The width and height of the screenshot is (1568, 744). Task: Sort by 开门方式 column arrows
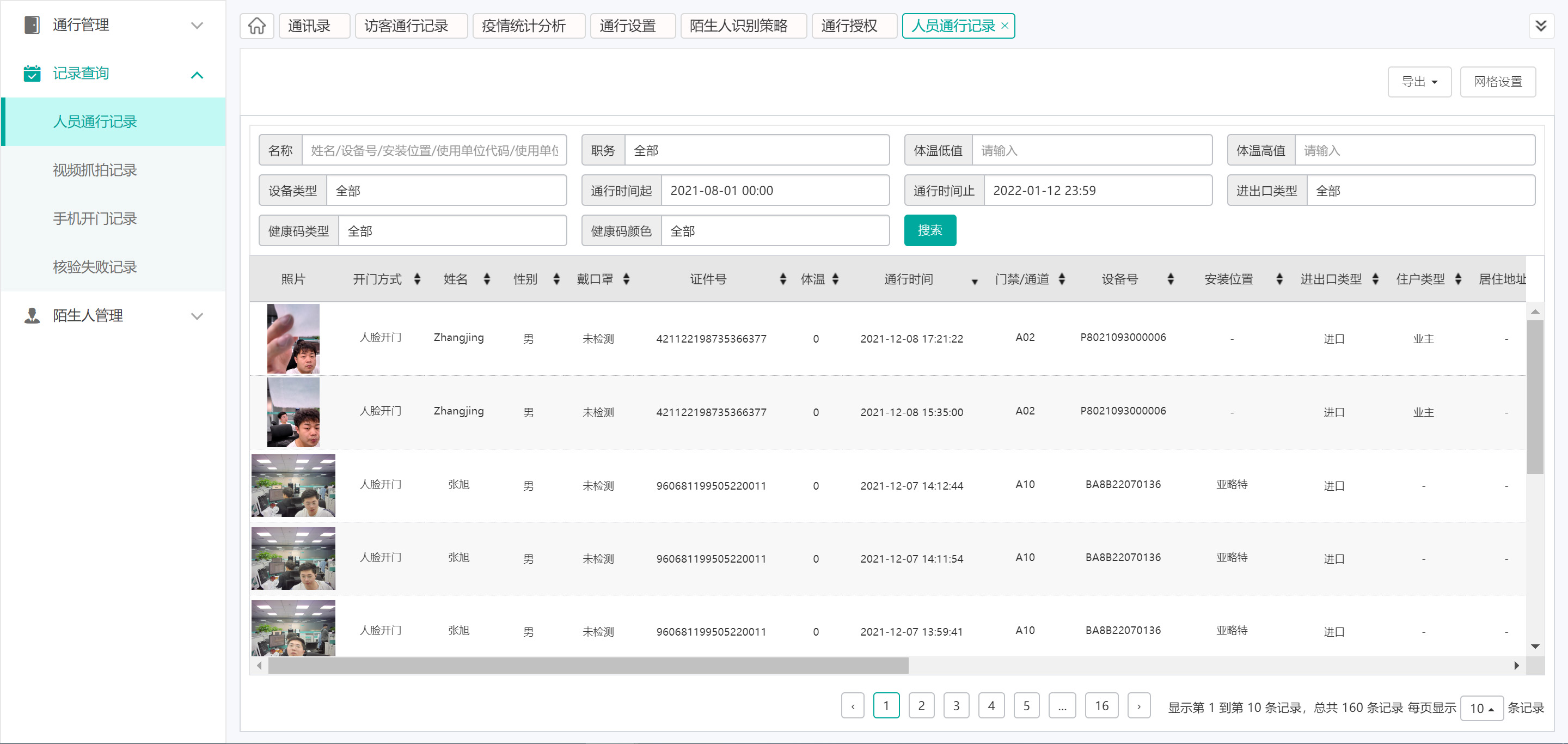417,279
